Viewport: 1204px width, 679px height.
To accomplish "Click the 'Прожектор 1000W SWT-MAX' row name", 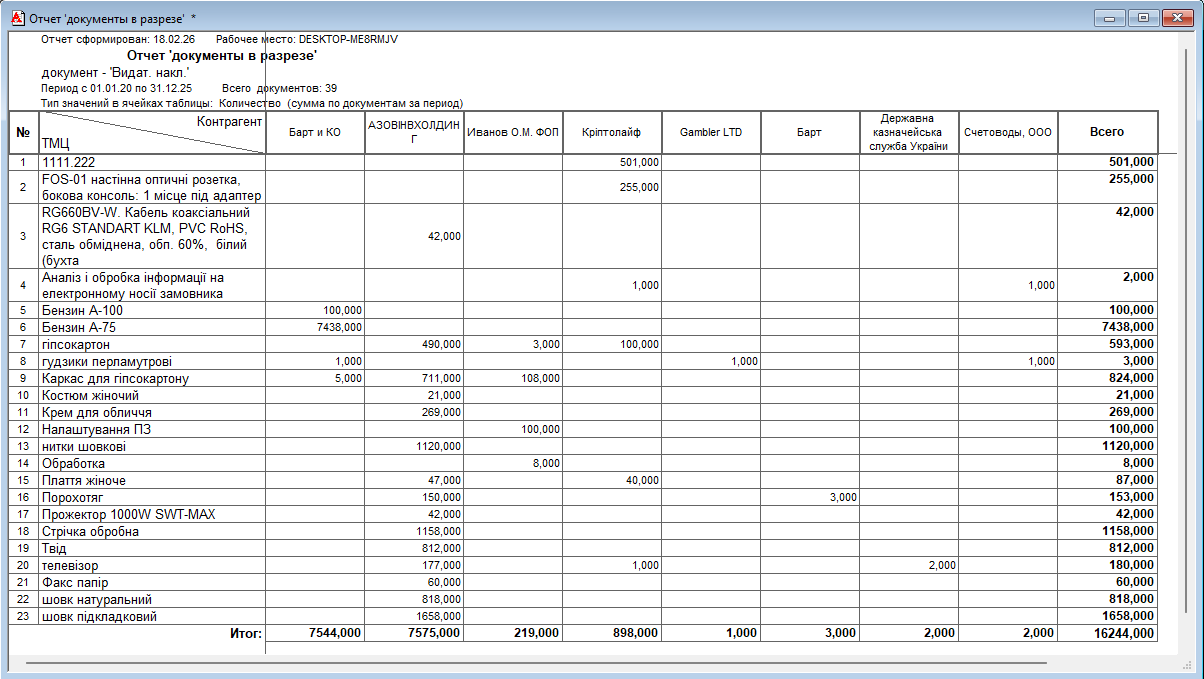I will (128, 514).
